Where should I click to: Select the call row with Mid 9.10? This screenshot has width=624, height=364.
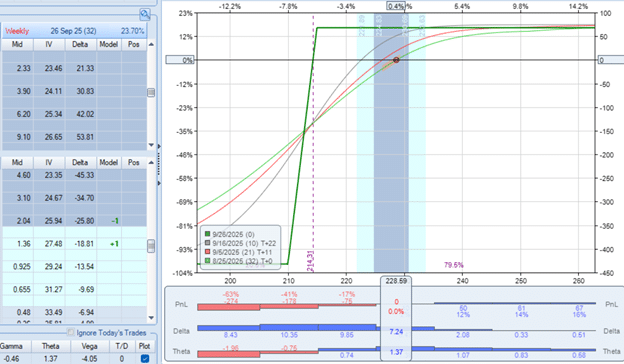pos(74,137)
